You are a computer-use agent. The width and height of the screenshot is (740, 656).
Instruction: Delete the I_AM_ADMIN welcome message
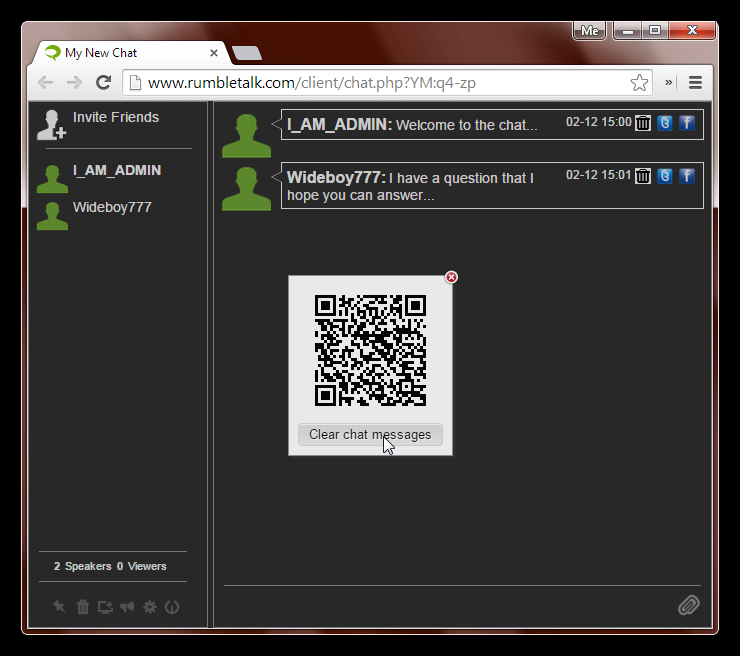[643, 123]
